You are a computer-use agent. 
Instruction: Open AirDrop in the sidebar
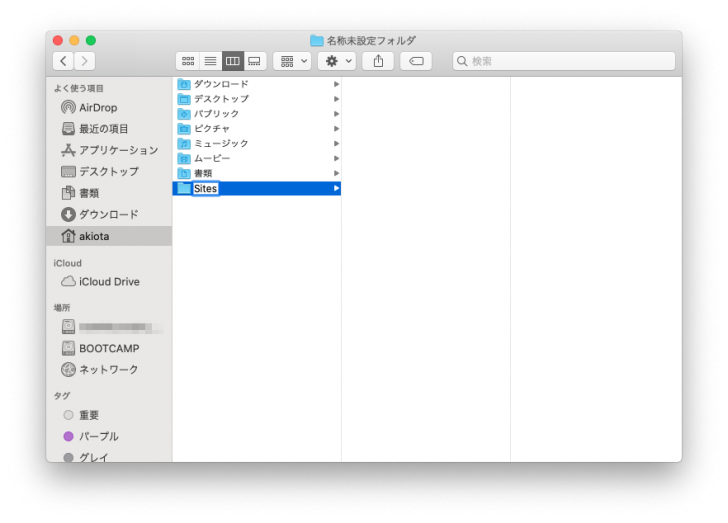pyautogui.click(x=98, y=107)
